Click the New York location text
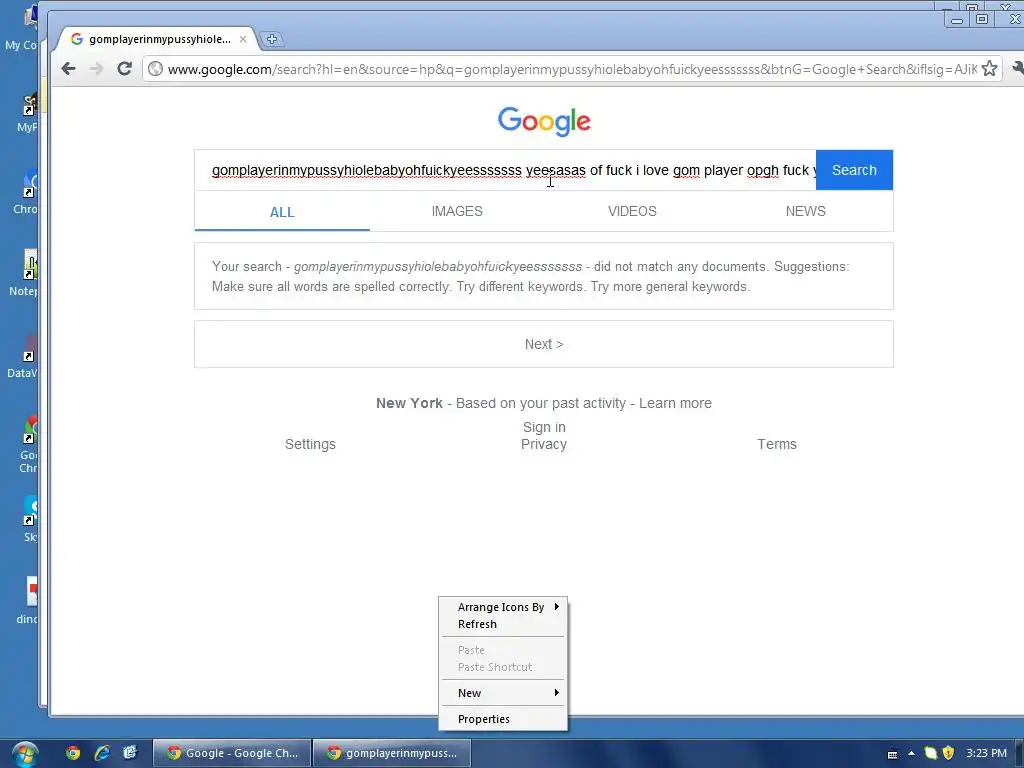Viewport: 1024px width, 768px height. pos(409,403)
